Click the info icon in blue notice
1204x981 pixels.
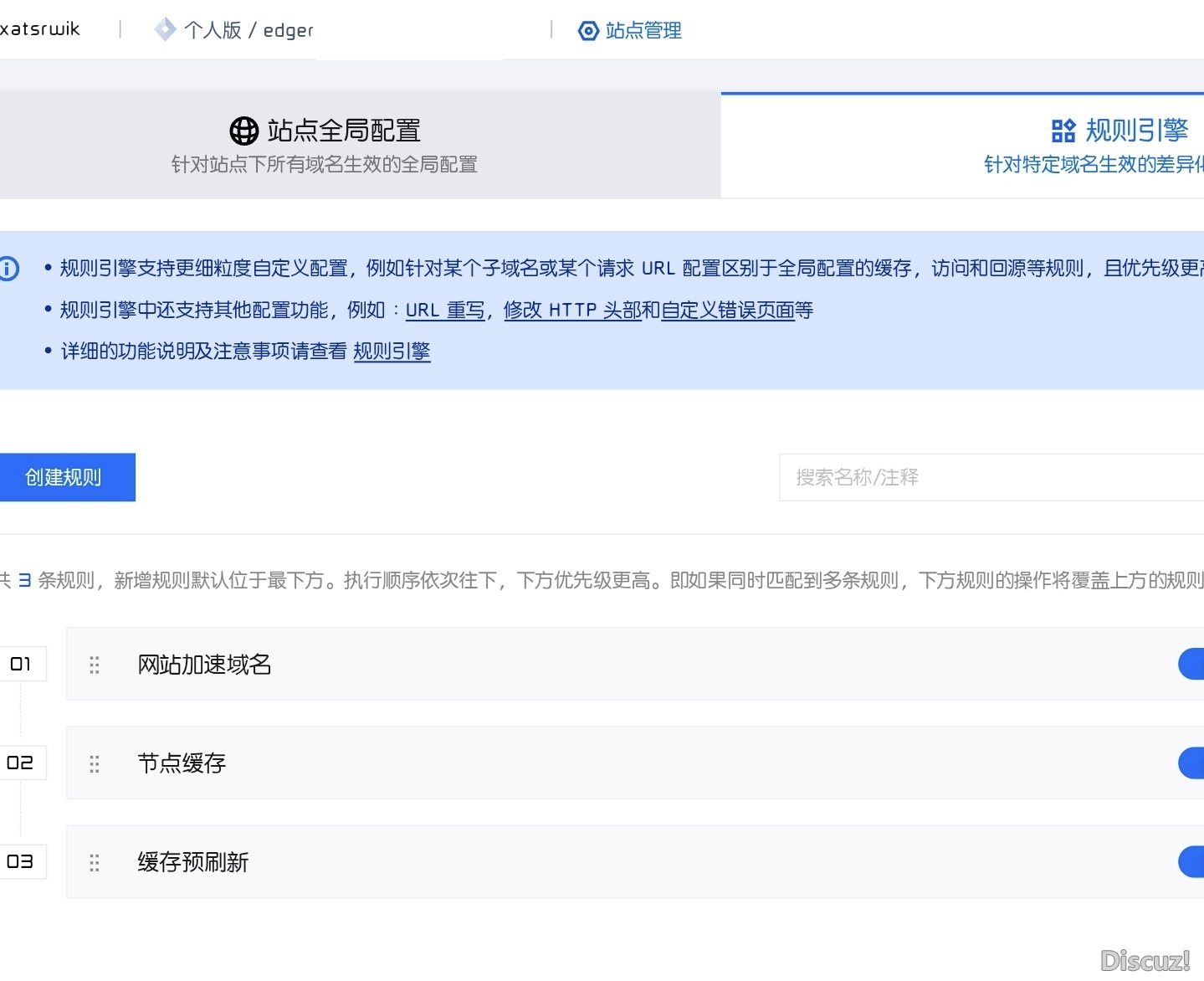click(x=8, y=269)
